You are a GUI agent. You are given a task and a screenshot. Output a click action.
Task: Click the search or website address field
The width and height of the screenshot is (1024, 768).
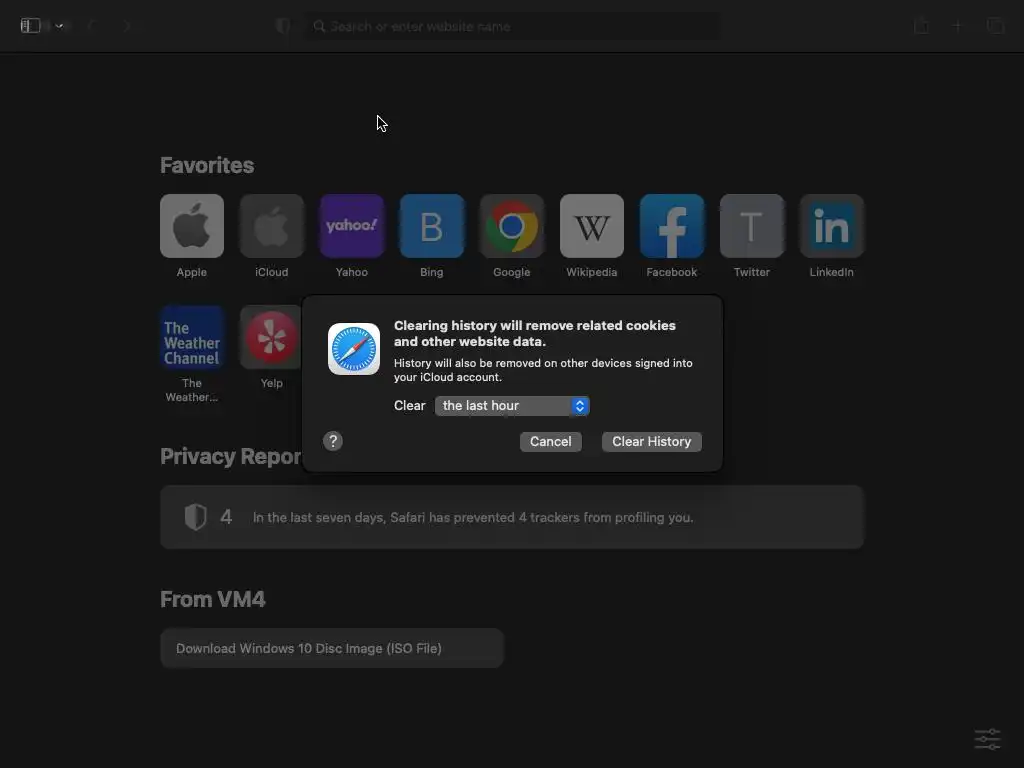click(513, 26)
